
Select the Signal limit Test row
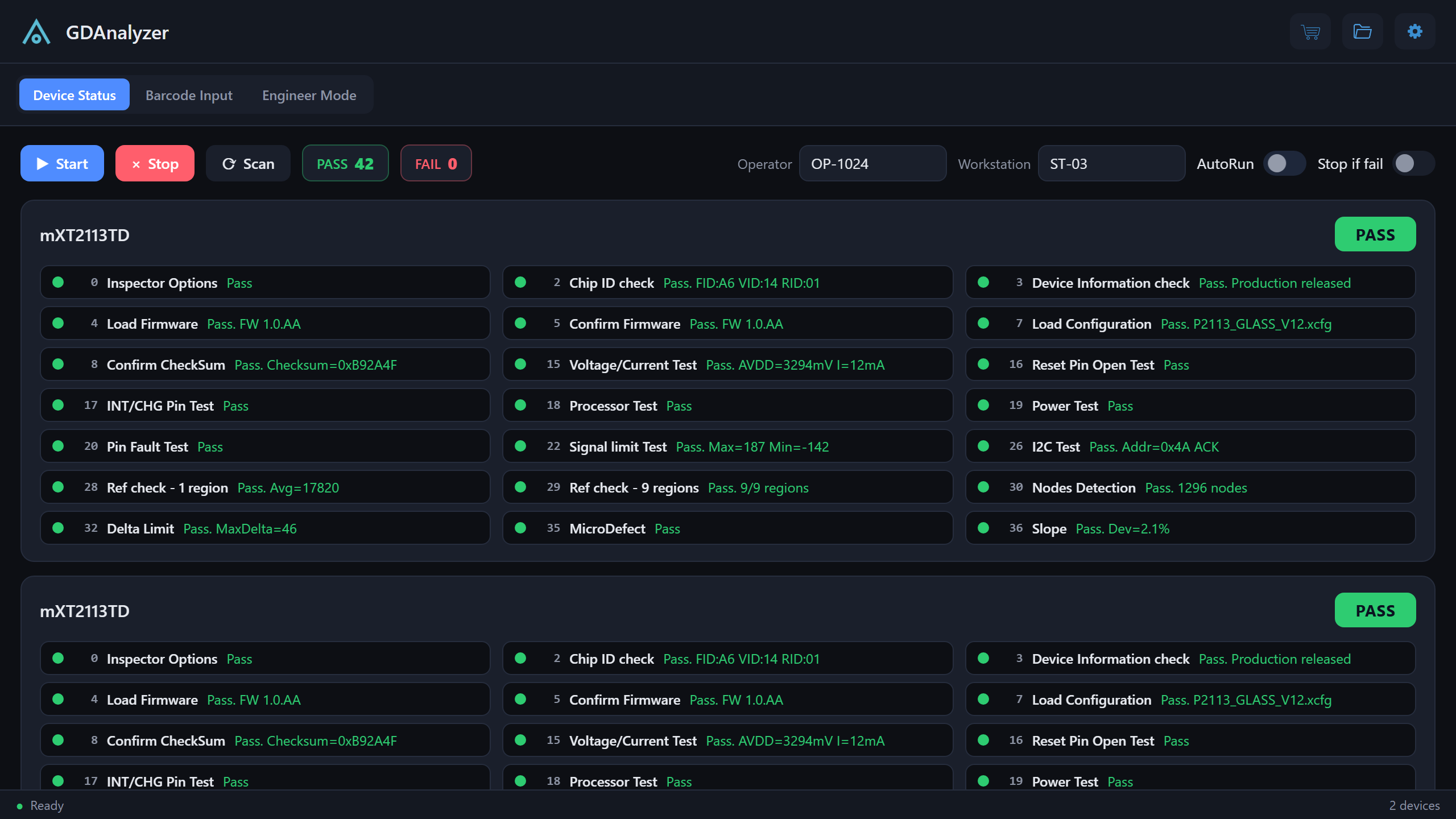pos(727,446)
